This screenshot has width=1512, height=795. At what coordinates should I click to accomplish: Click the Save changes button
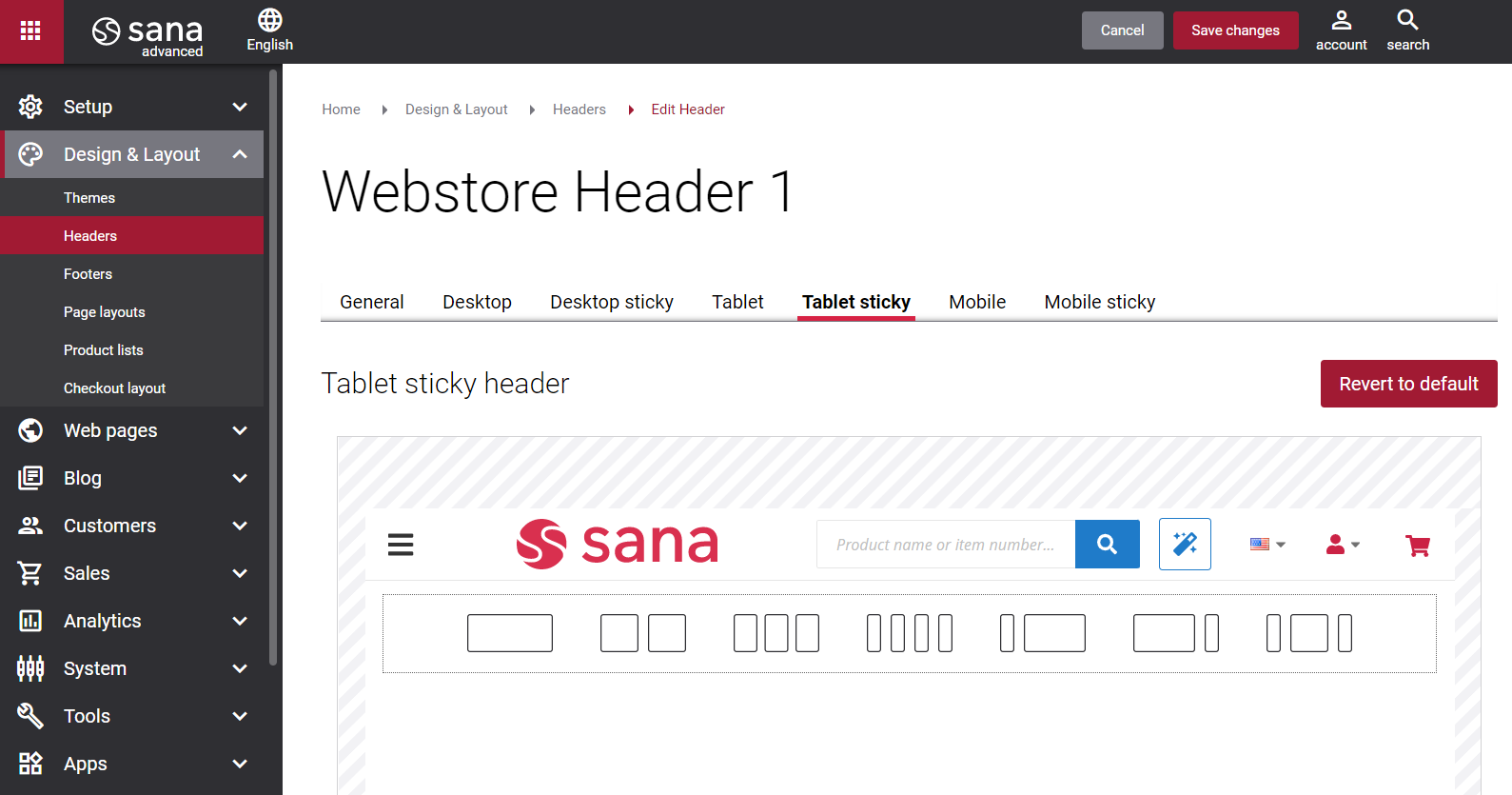pos(1235,30)
